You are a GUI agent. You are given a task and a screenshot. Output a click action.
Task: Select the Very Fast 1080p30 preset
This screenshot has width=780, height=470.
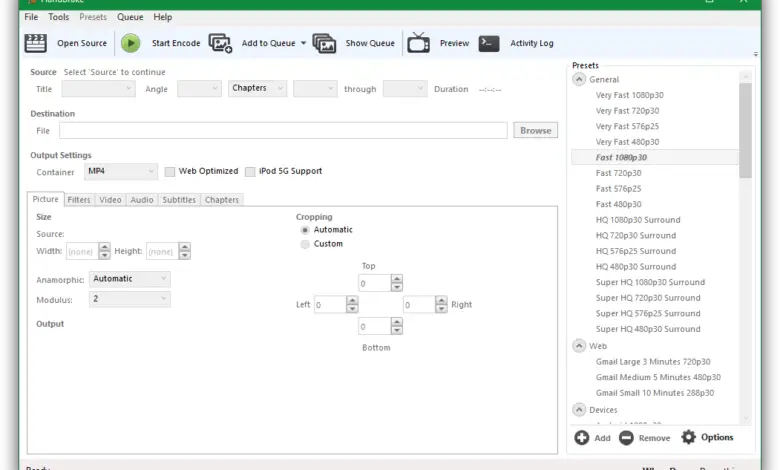(630, 95)
